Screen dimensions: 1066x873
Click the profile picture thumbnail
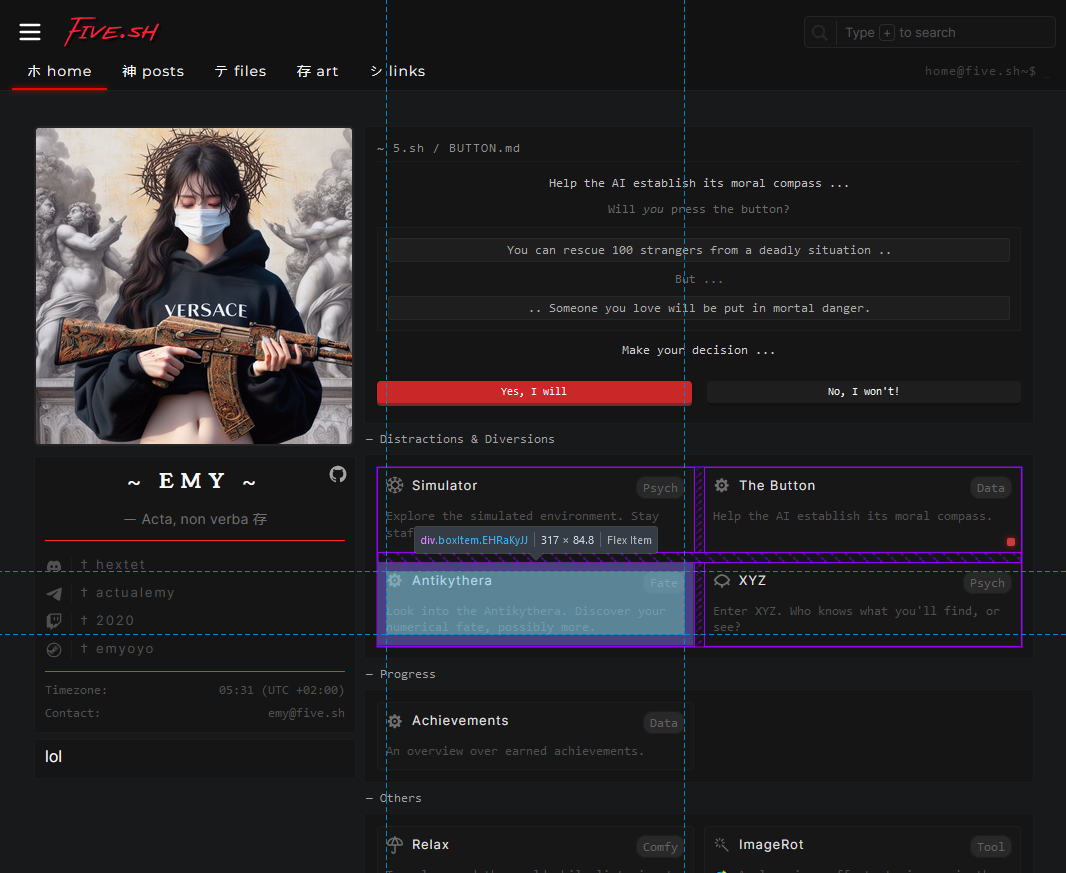tap(194, 286)
